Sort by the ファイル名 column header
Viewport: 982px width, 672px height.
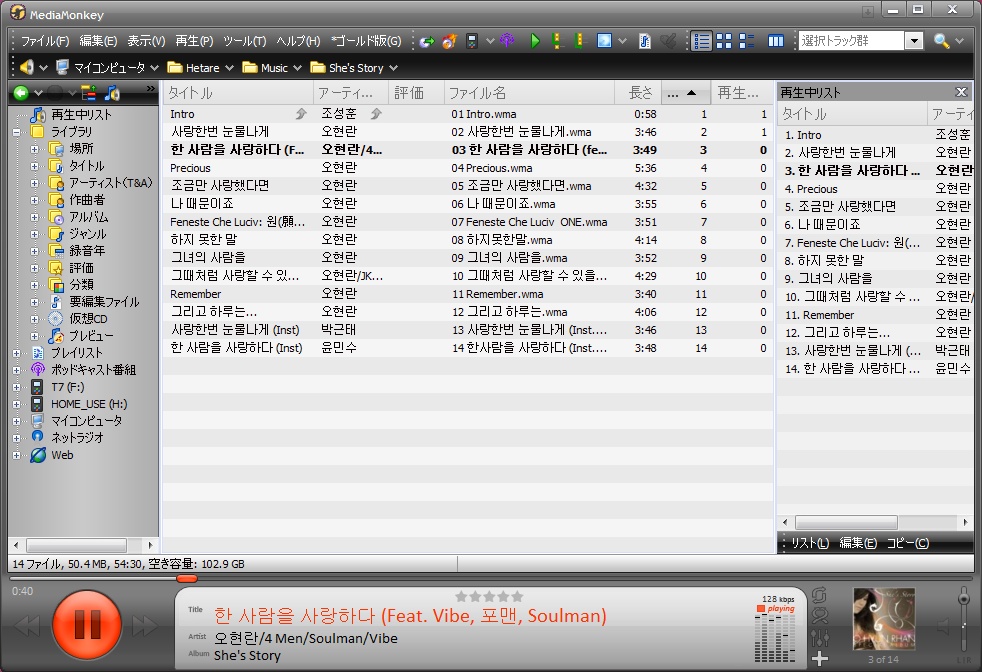click(x=529, y=93)
